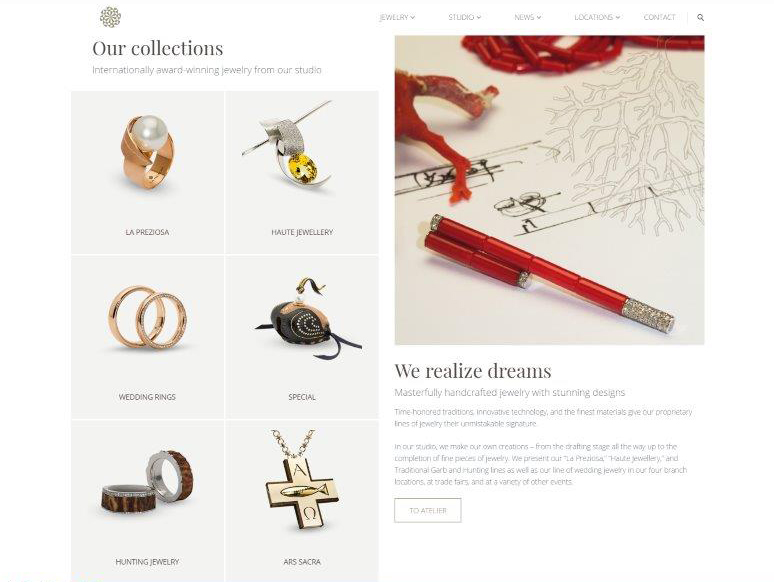Select the Jewelry menu label
This screenshot has width=774, height=582.
pos(394,17)
